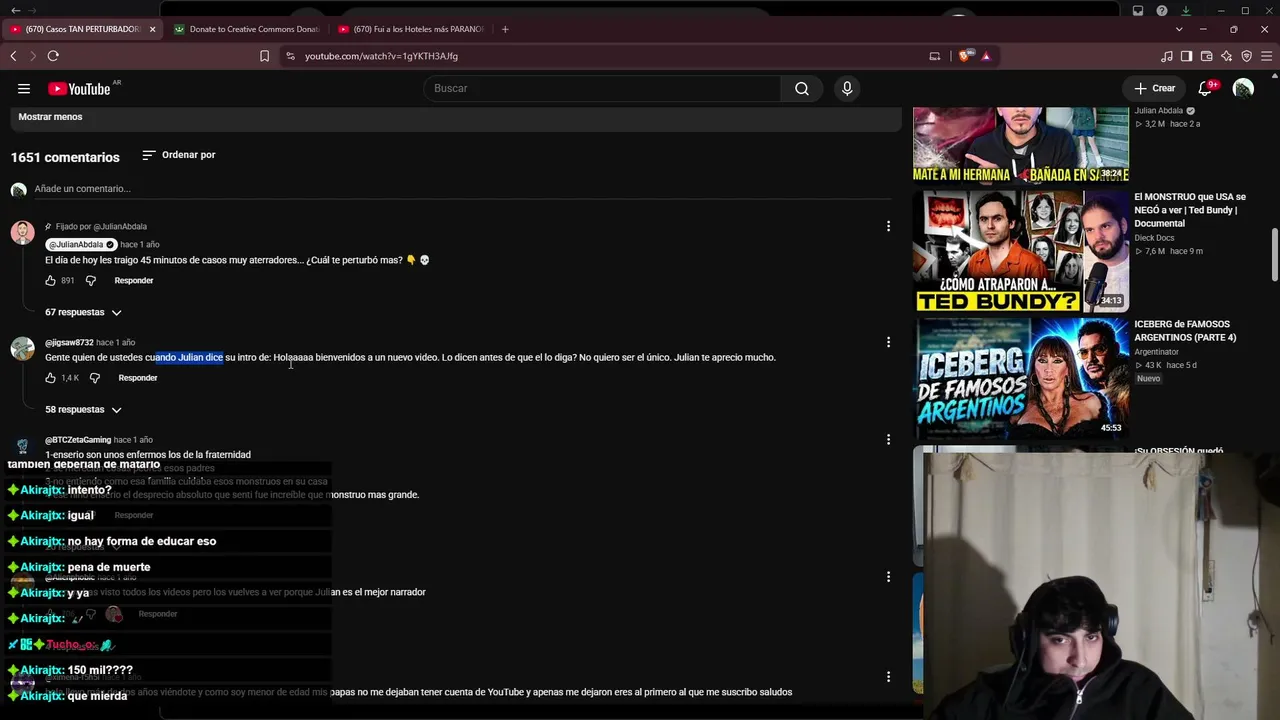Open site settings icon beside the URL
The height and width of the screenshot is (720, 1280).
pos(290,56)
